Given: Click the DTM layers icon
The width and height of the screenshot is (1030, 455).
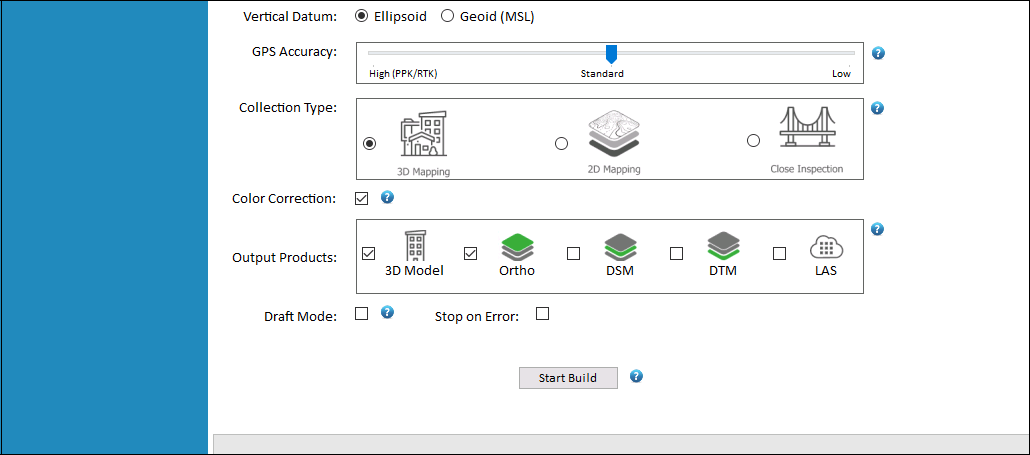Looking at the screenshot, I should click(723, 246).
